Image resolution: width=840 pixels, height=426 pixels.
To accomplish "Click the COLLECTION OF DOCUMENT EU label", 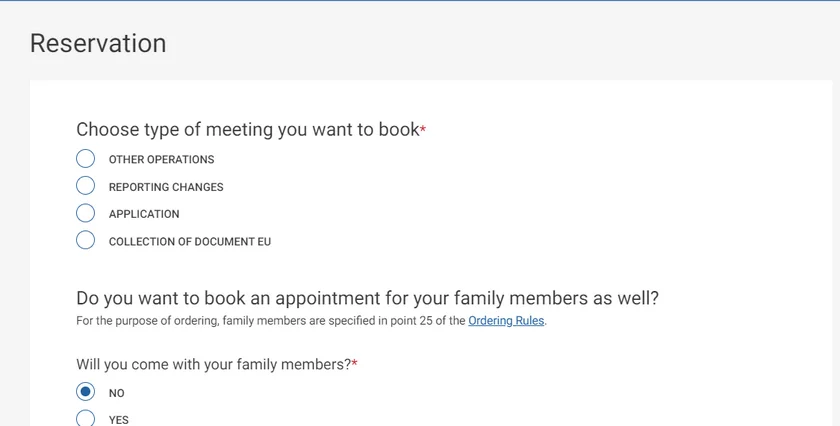I will [190, 242].
